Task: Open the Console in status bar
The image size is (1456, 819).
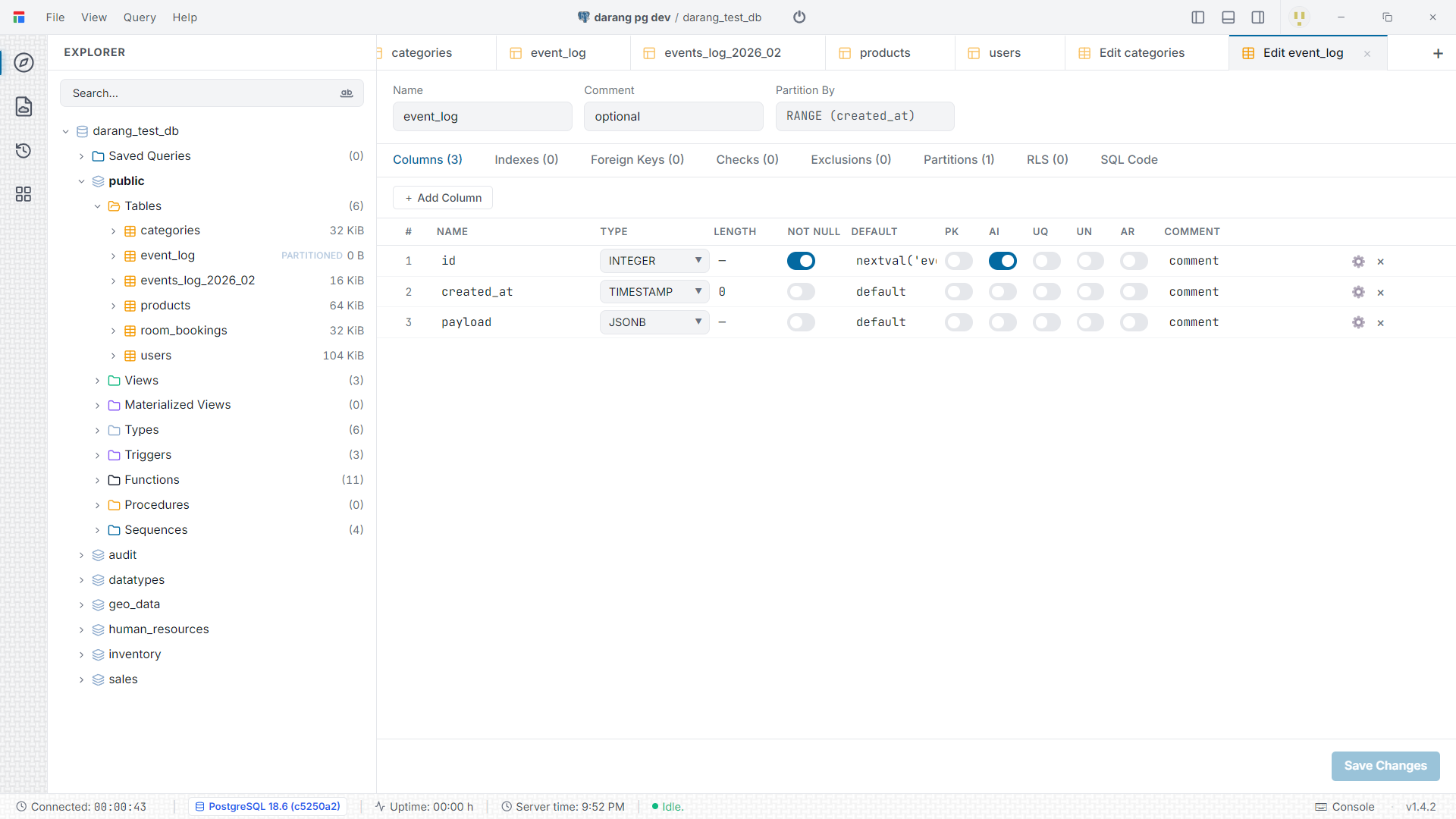Action: (x=1345, y=807)
